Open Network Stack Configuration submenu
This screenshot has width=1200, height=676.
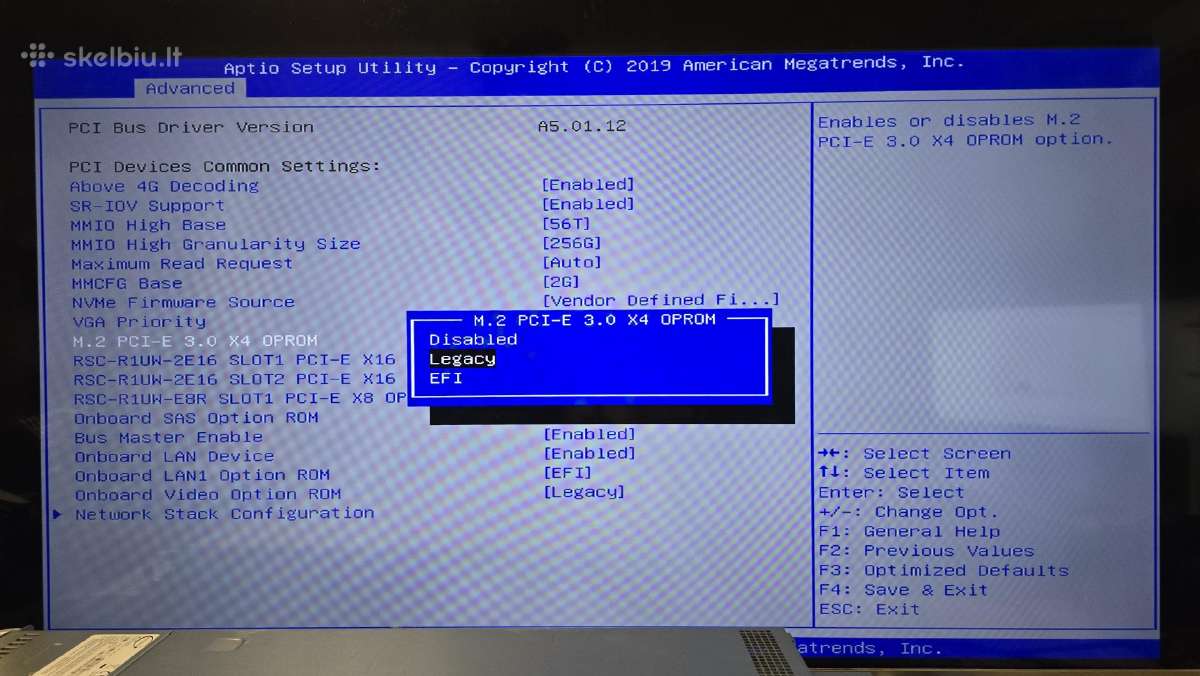(224, 513)
